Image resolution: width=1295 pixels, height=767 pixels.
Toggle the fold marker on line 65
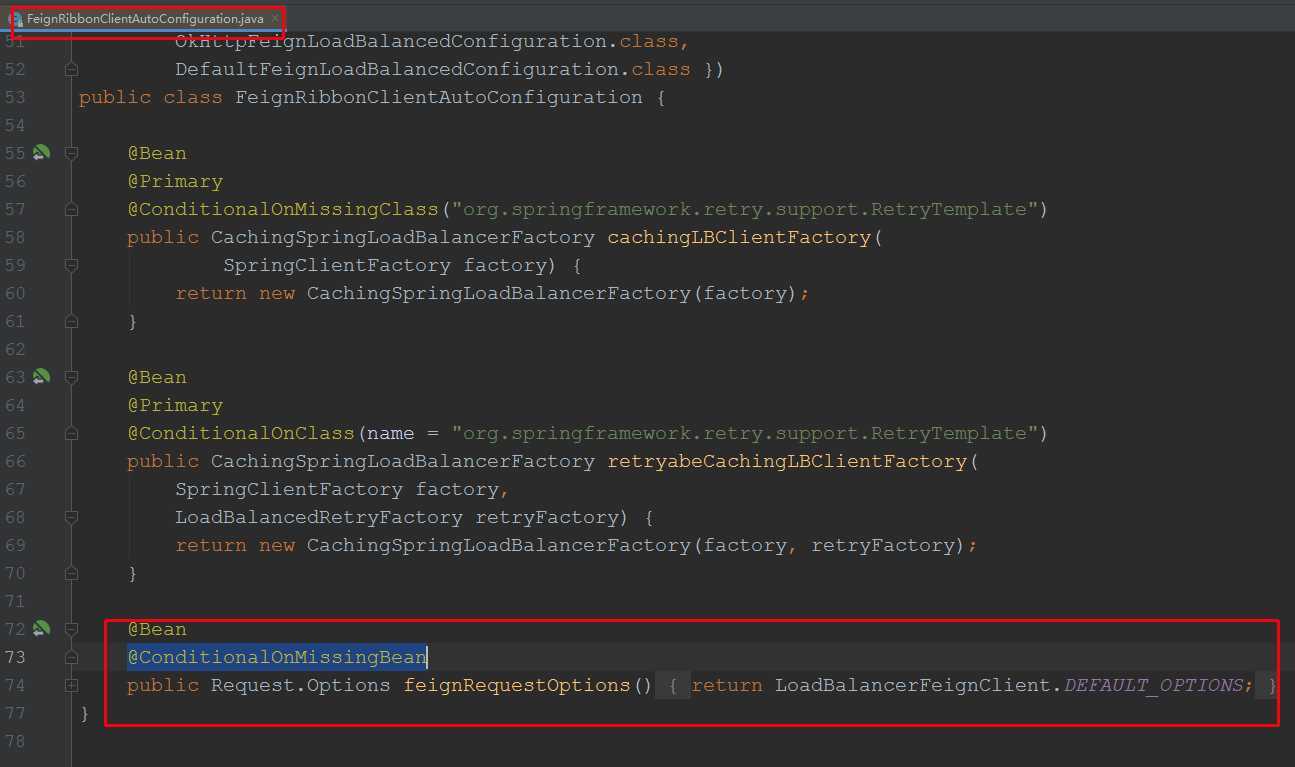click(x=71, y=433)
